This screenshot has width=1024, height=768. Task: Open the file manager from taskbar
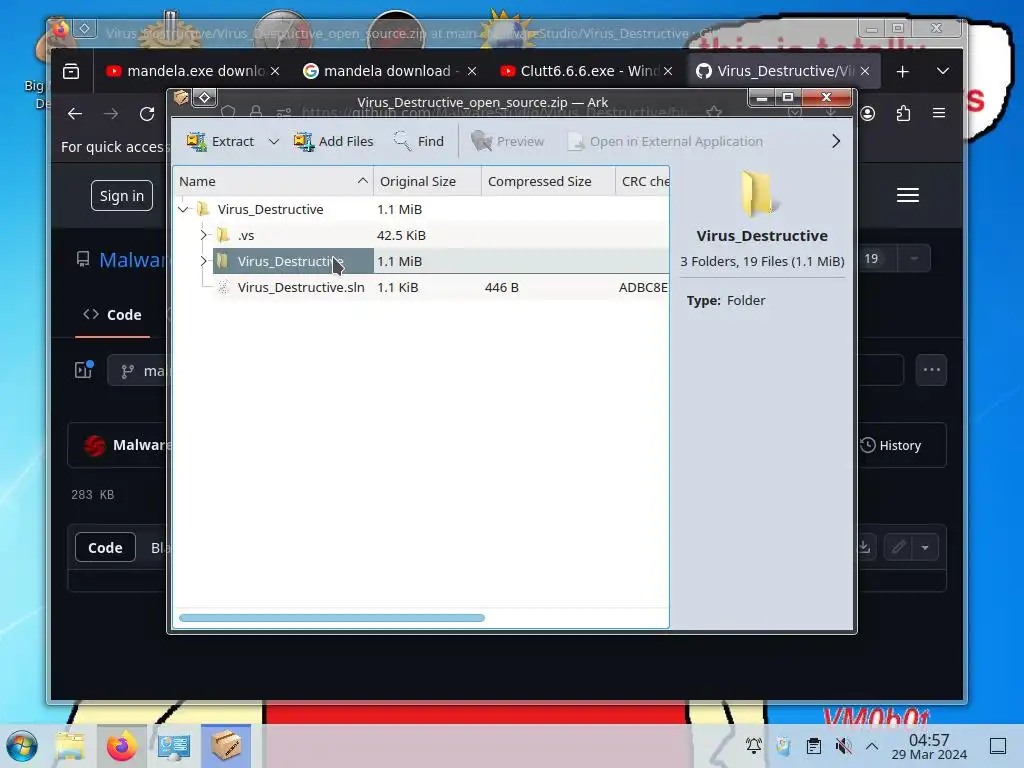coord(70,746)
